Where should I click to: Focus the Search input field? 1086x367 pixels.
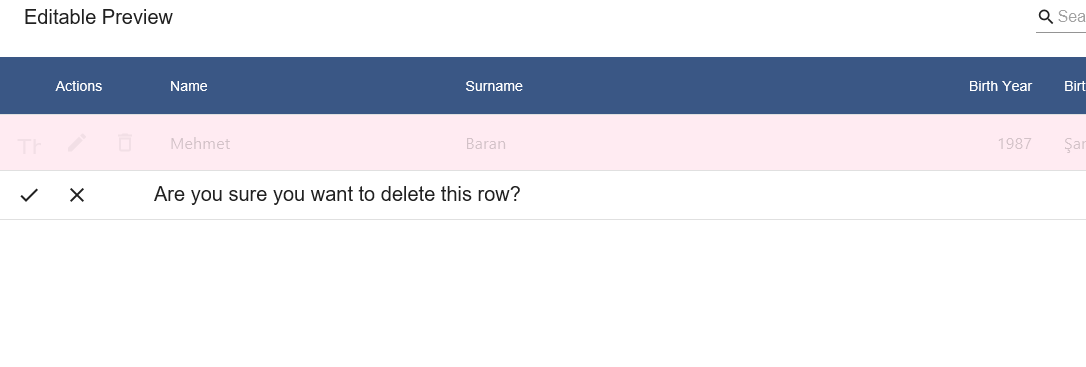1071,17
